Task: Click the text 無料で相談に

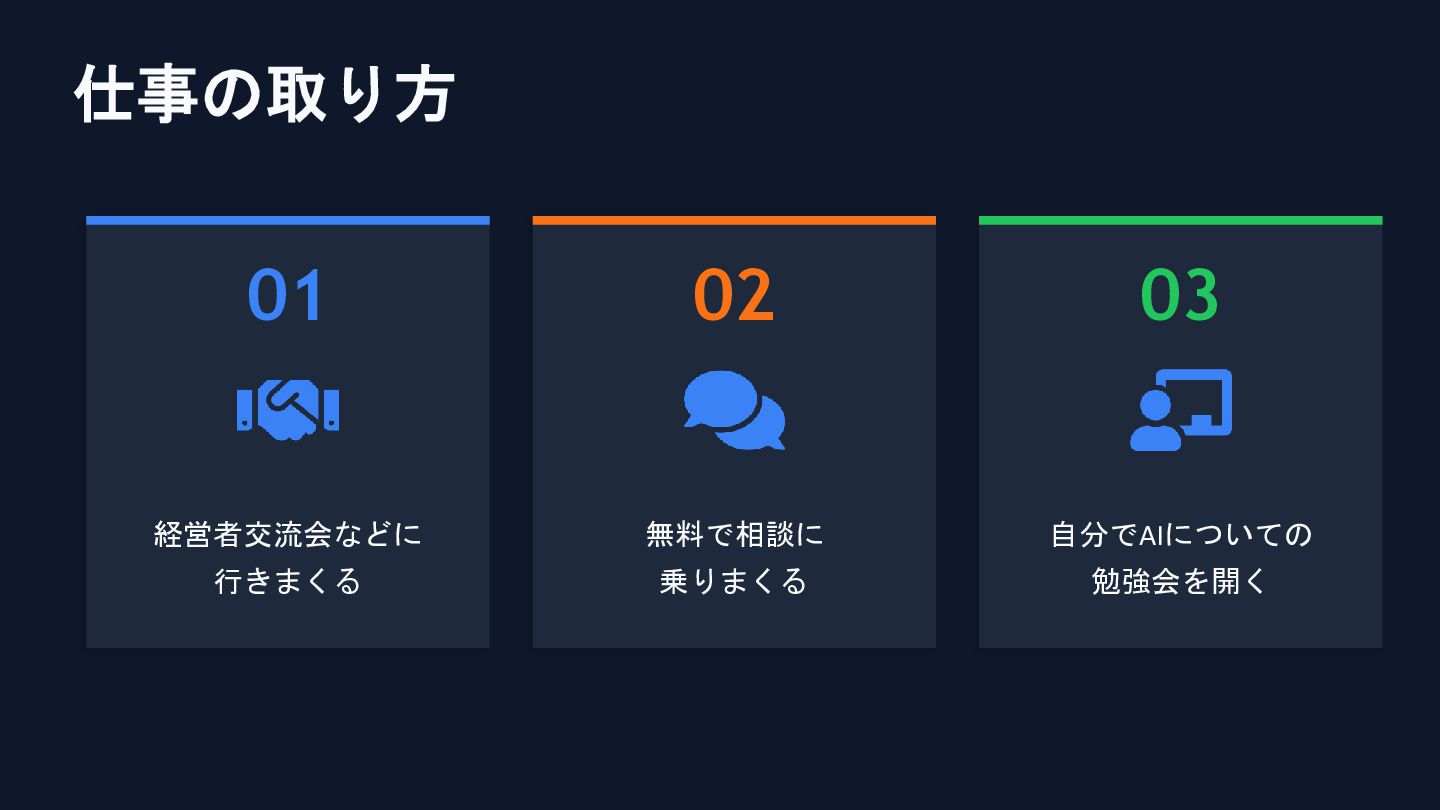Action: pos(734,534)
